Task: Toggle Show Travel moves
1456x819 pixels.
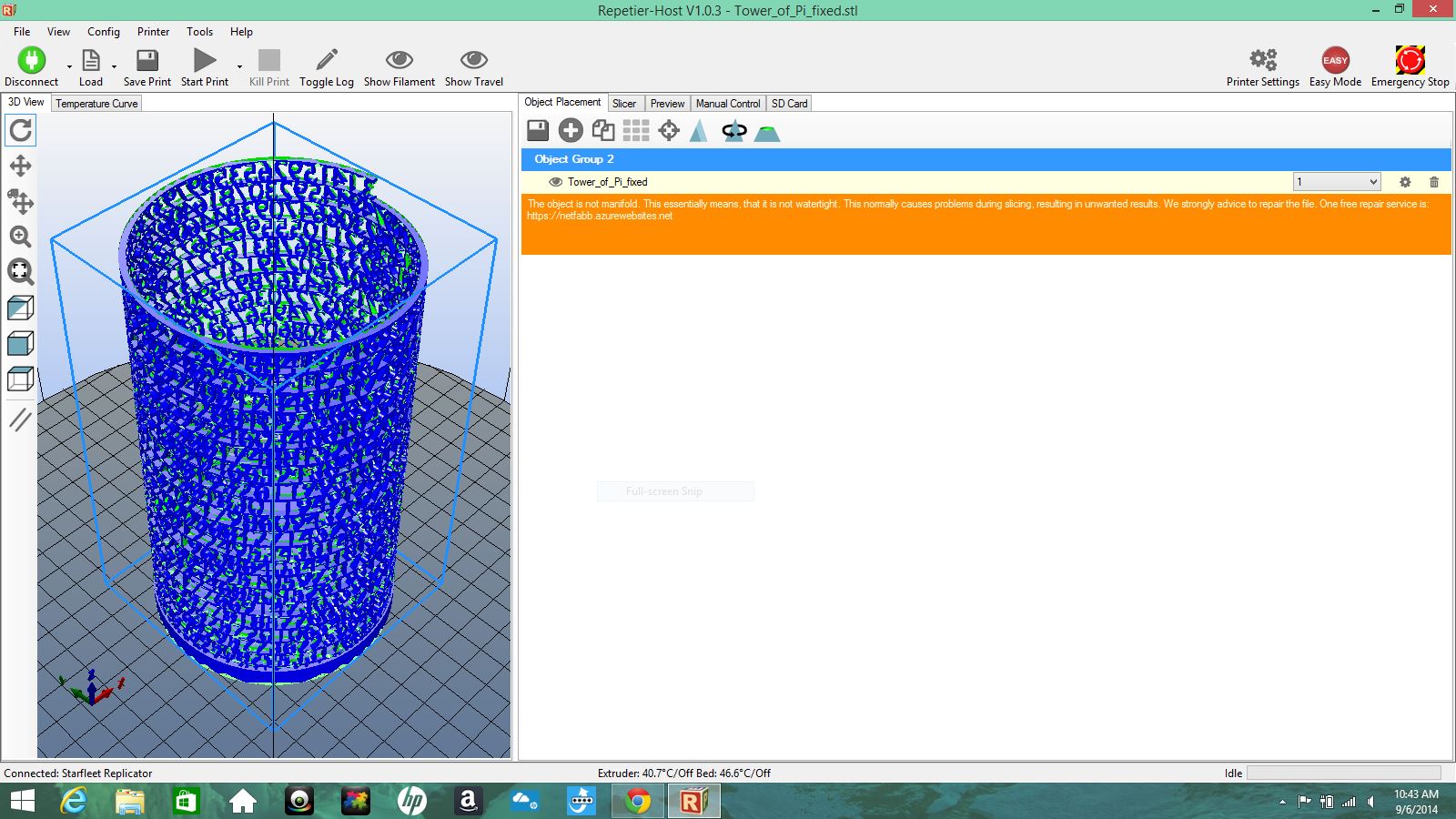Action: [473, 67]
